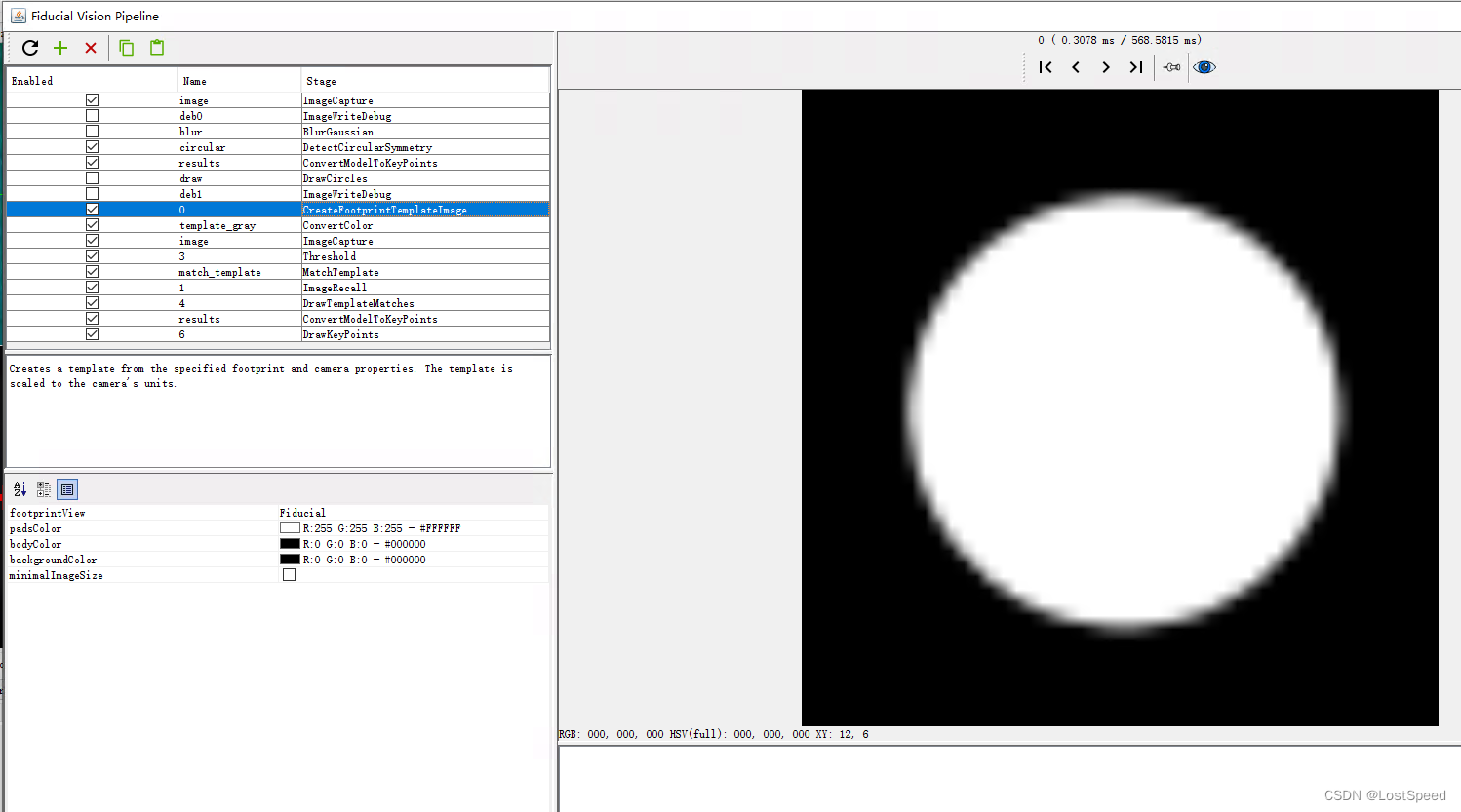Click the refresh pipeline icon
This screenshot has width=1461, height=812.
click(x=30, y=48)
